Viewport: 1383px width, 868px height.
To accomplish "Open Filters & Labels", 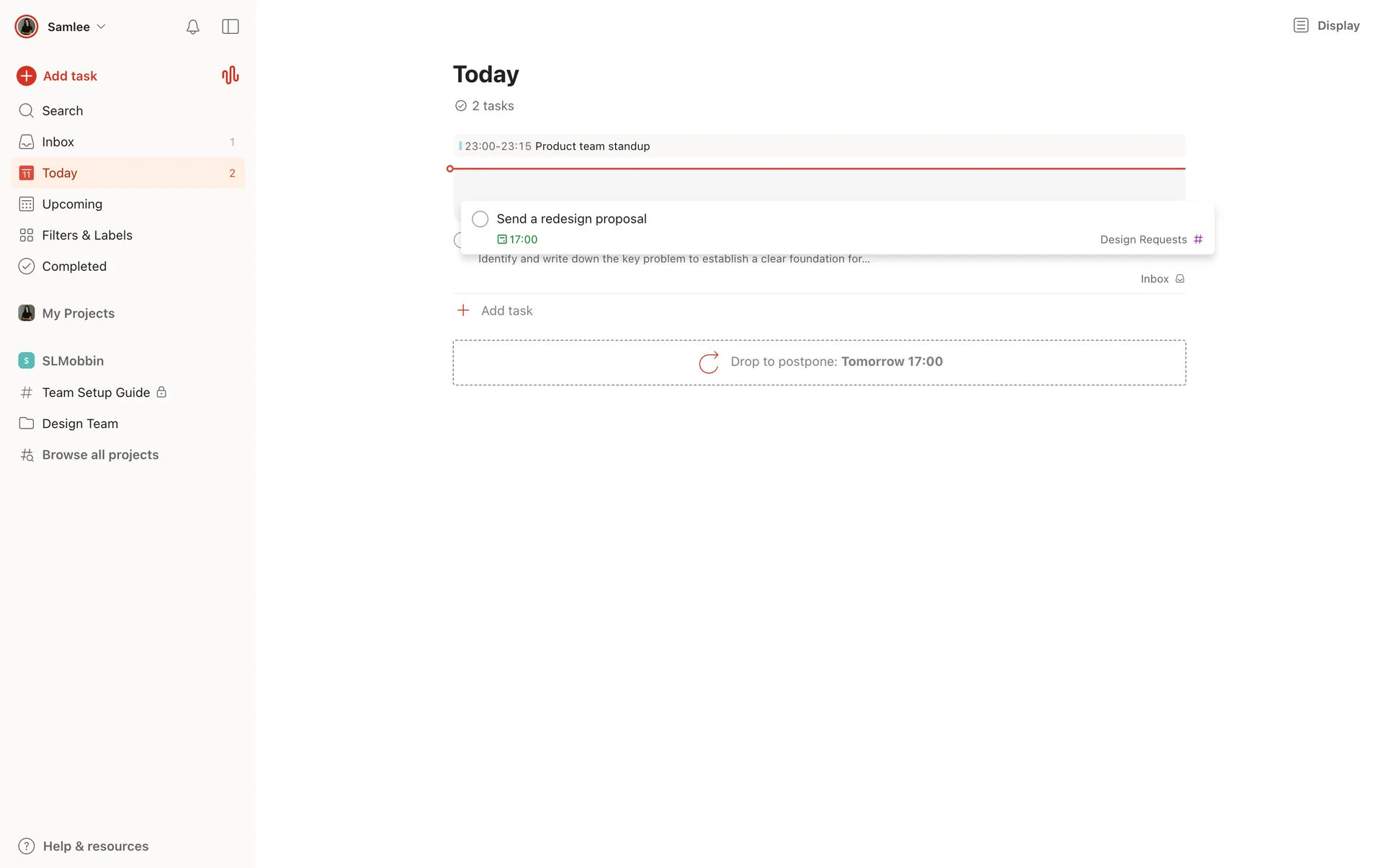I will click(87, 236).
